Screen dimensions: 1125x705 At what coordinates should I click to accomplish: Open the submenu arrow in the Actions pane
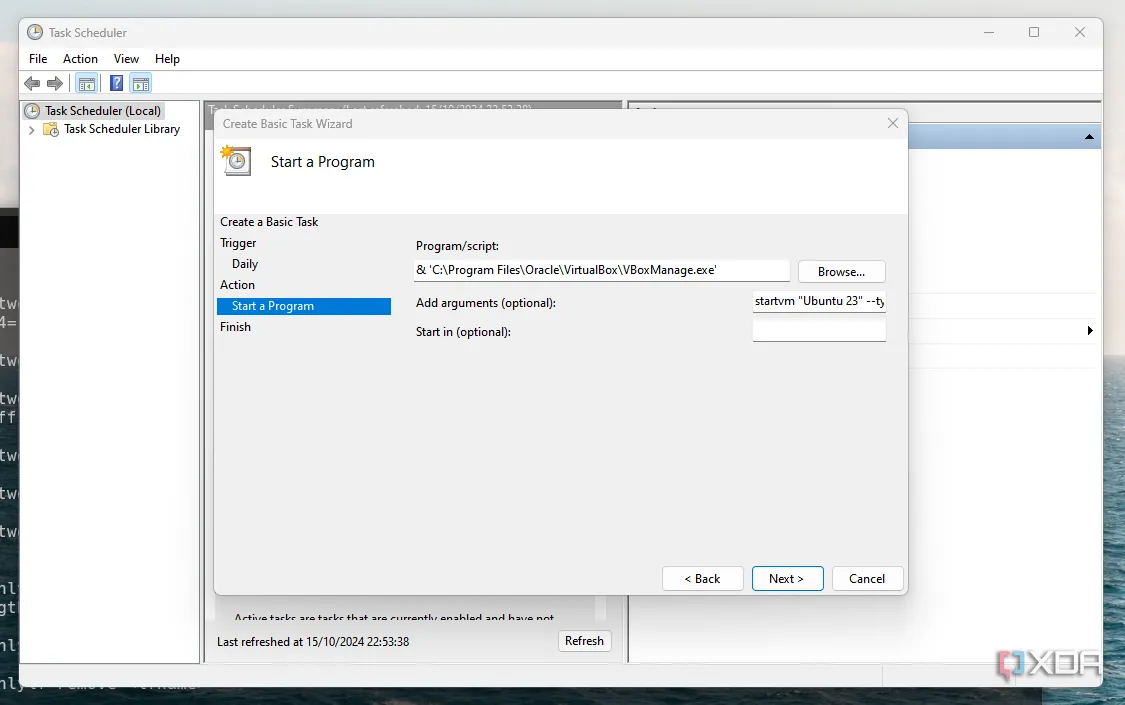tap(1089, 330)
